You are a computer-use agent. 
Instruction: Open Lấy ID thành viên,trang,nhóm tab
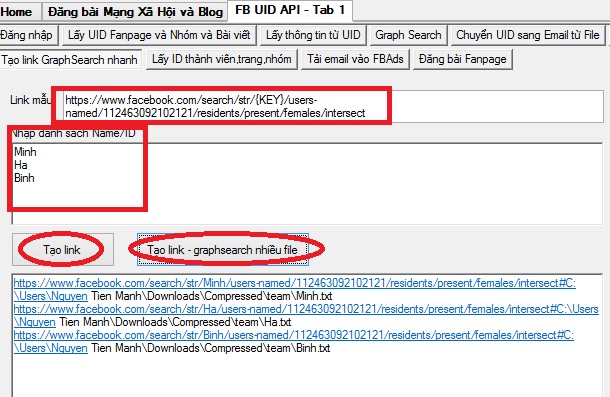click(x=222, y=59)
